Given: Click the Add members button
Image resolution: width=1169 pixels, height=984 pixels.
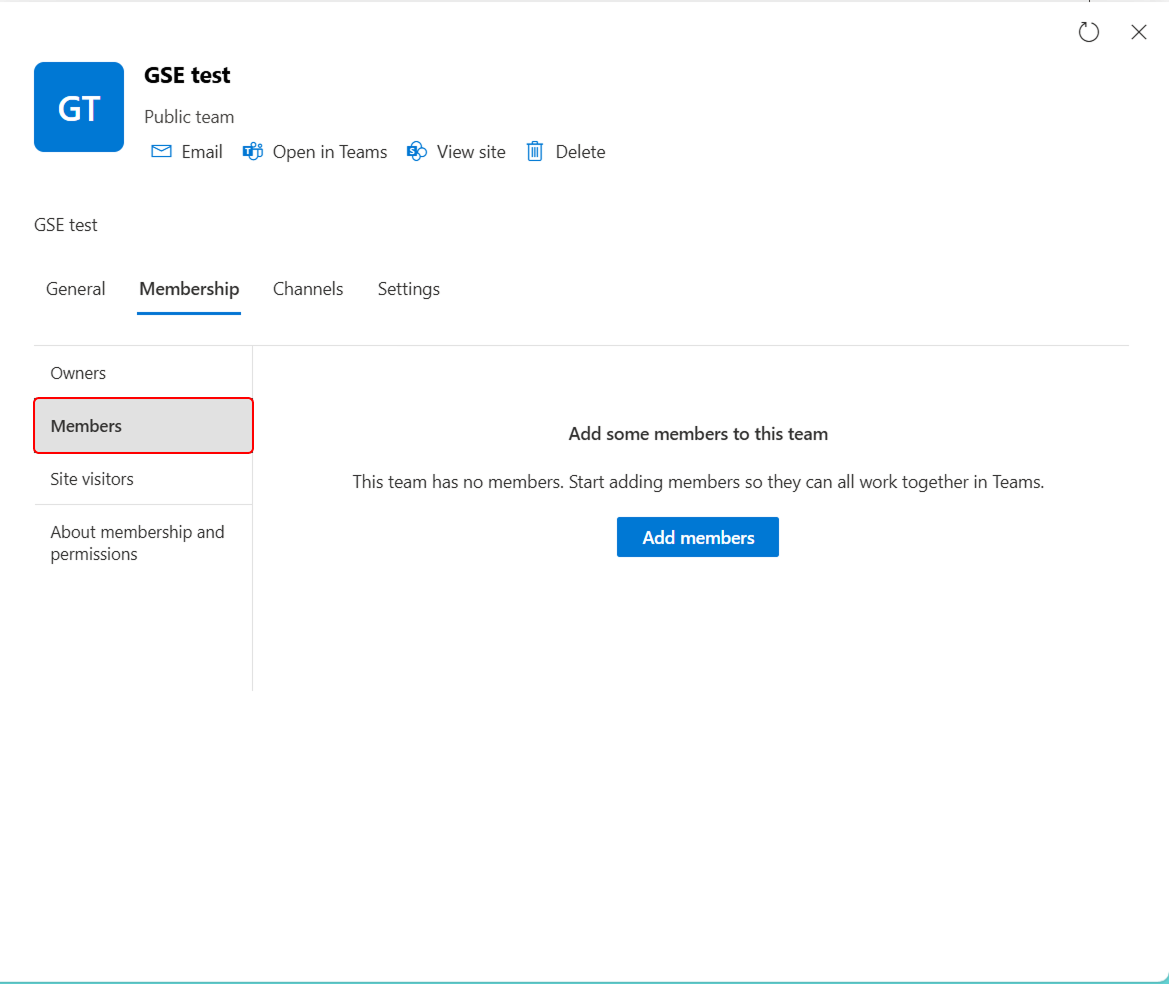Looking at the screenshot, I should point(697,537).
